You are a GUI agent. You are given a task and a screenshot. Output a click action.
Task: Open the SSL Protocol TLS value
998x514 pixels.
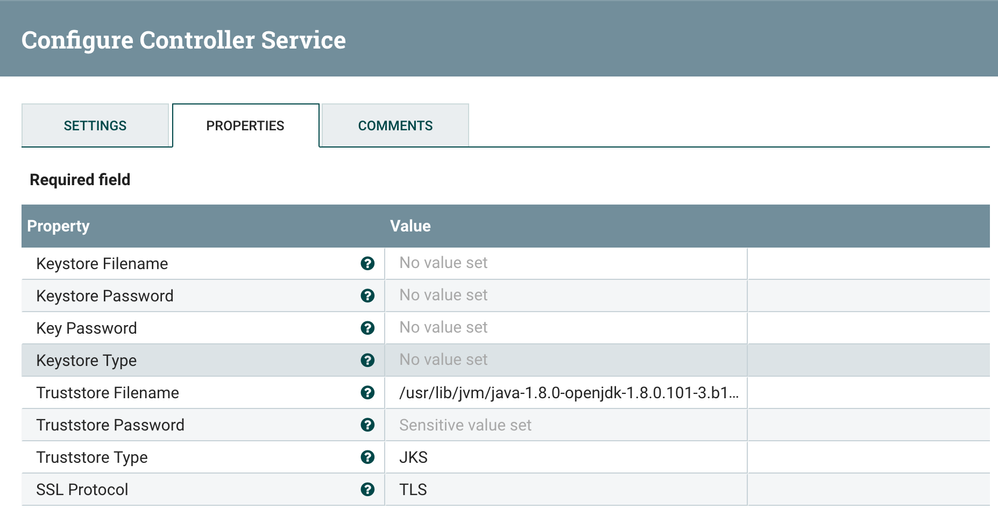click(x=565, y=490)
